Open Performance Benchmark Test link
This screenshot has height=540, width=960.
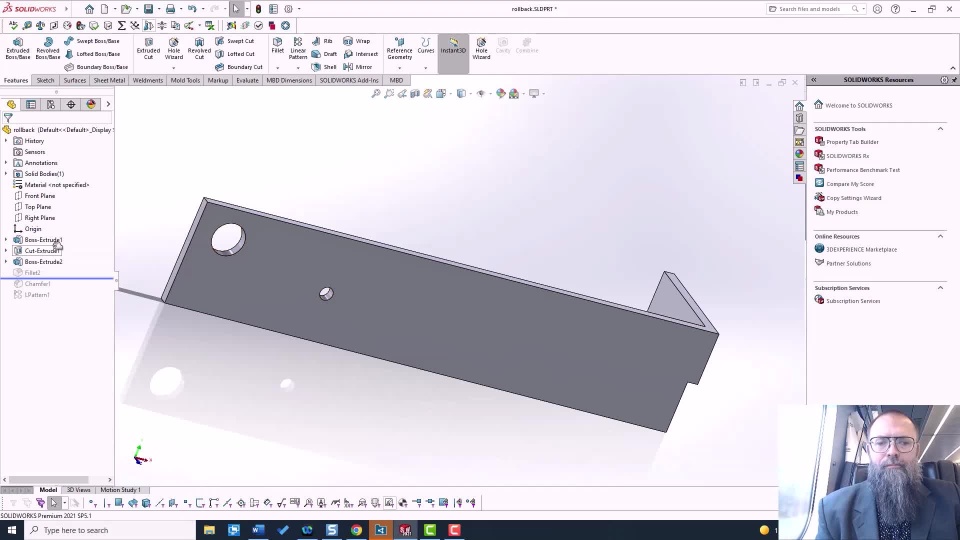tap(863, 170)
